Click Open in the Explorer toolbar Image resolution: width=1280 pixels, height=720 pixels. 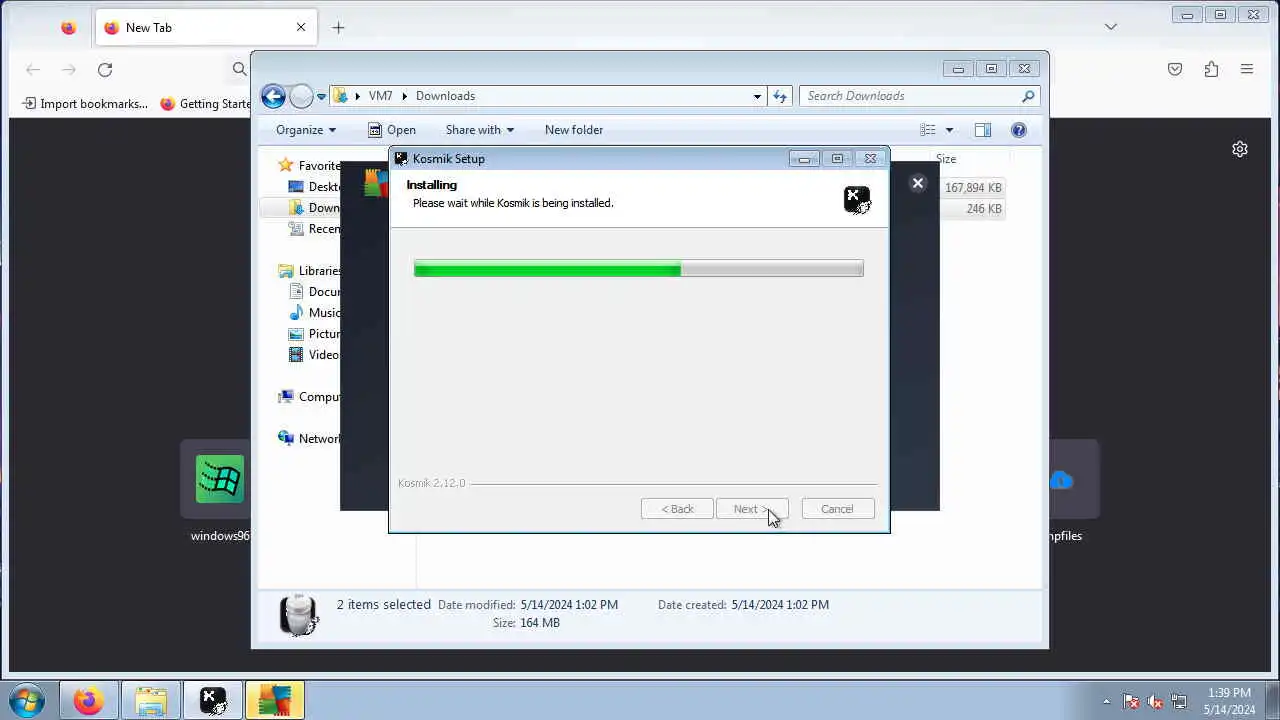(392, 130)
